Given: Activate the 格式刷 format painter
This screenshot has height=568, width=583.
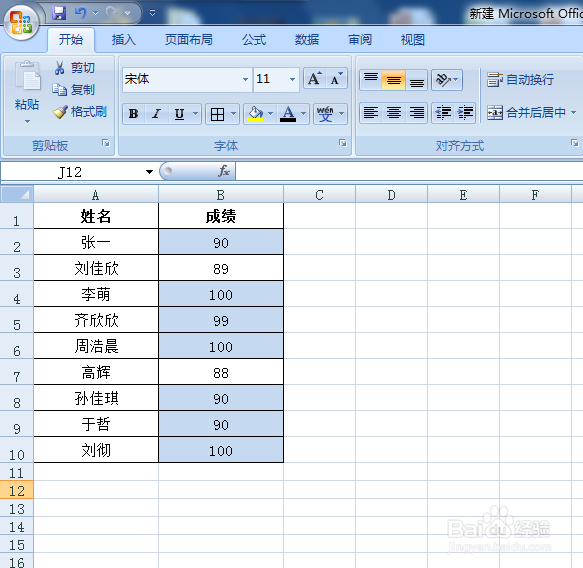Looking at the screenshot, I should (x=80, y=112).
